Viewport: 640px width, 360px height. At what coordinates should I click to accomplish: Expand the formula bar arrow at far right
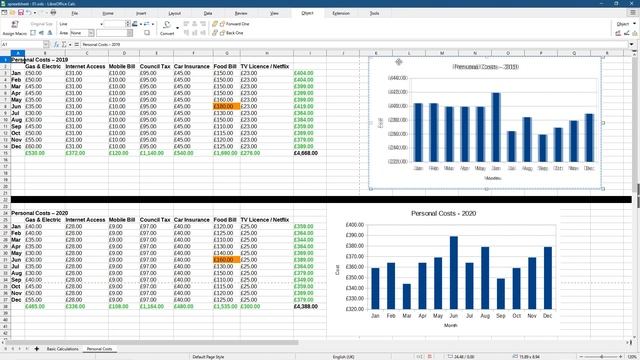(x=631, y=44)
